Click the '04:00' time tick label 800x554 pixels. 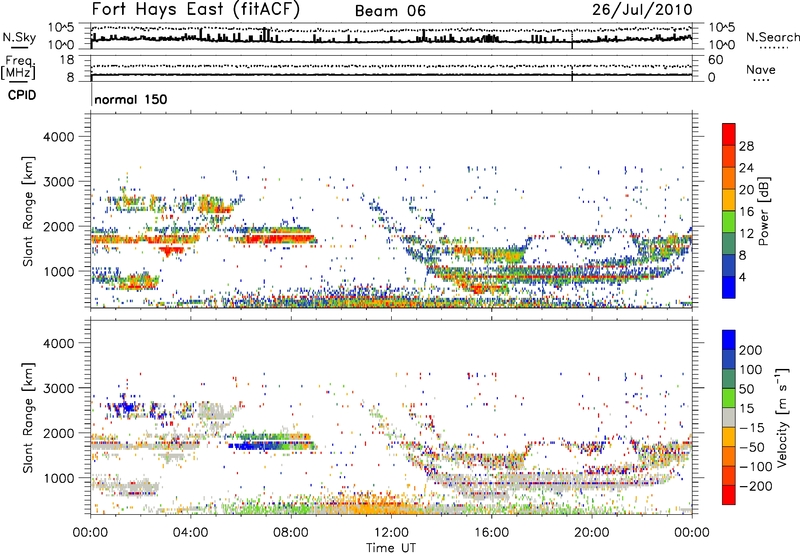point(191,532)
